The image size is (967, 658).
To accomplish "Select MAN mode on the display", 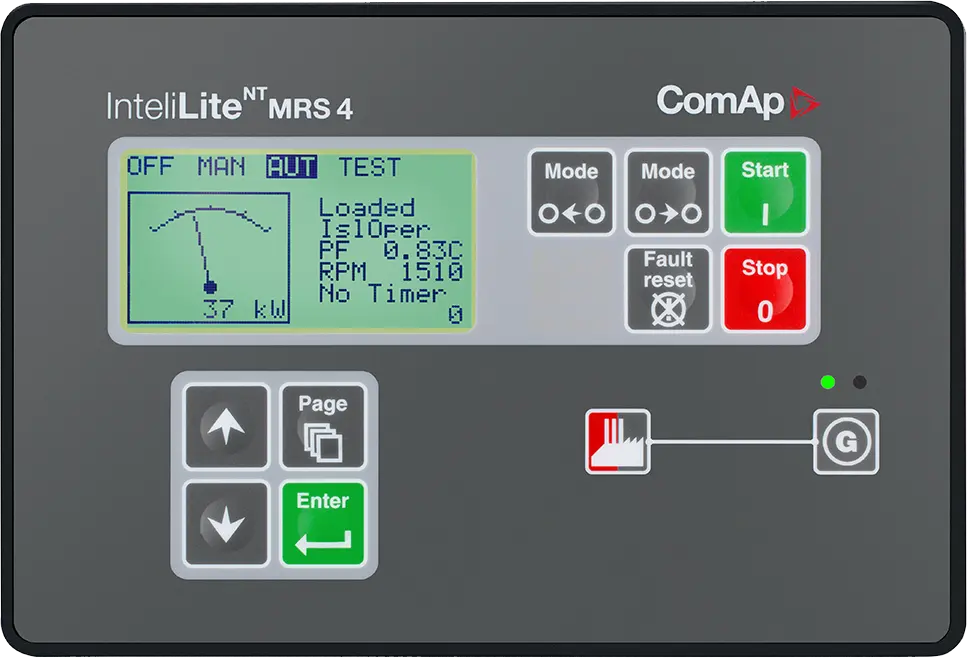I will pyautogui.click(x=221, y=167).
